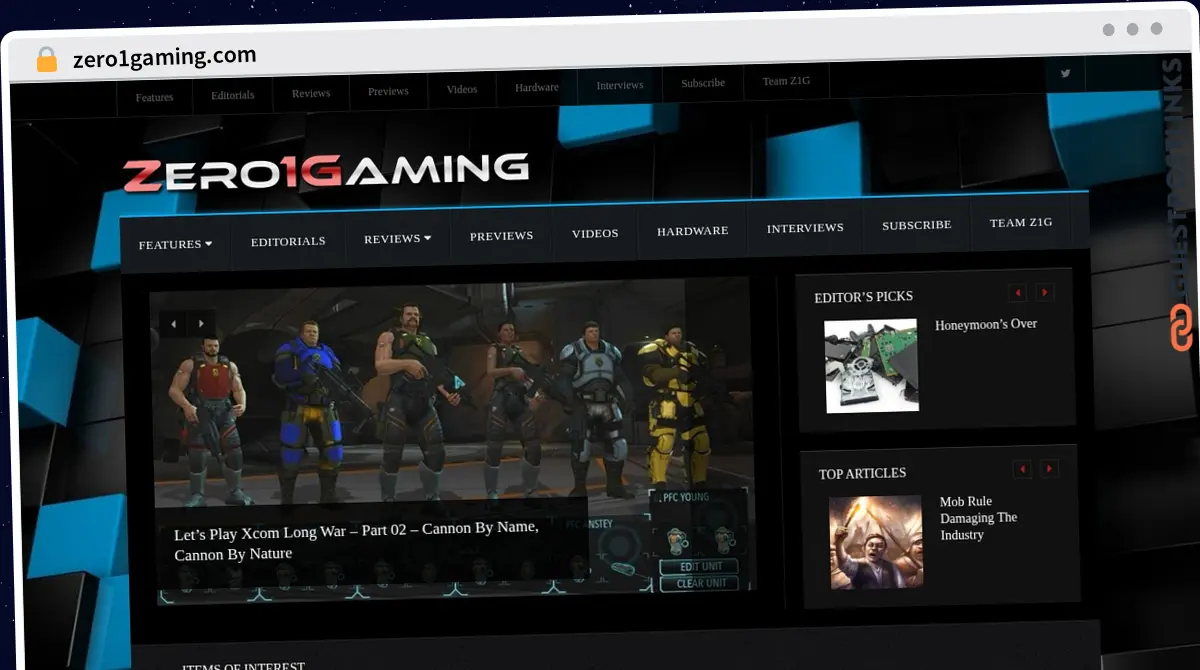Click Subscribe in the top small menu

click(x=703, y=83)
